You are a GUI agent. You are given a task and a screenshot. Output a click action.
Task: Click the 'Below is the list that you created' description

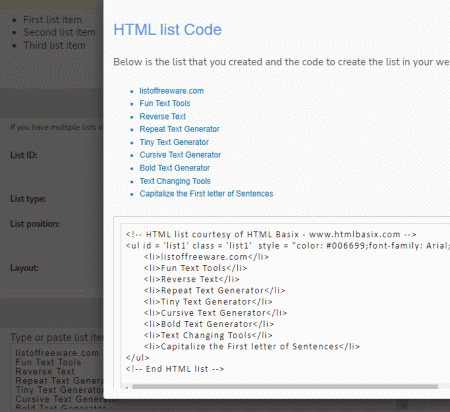(x=282, y=62)
